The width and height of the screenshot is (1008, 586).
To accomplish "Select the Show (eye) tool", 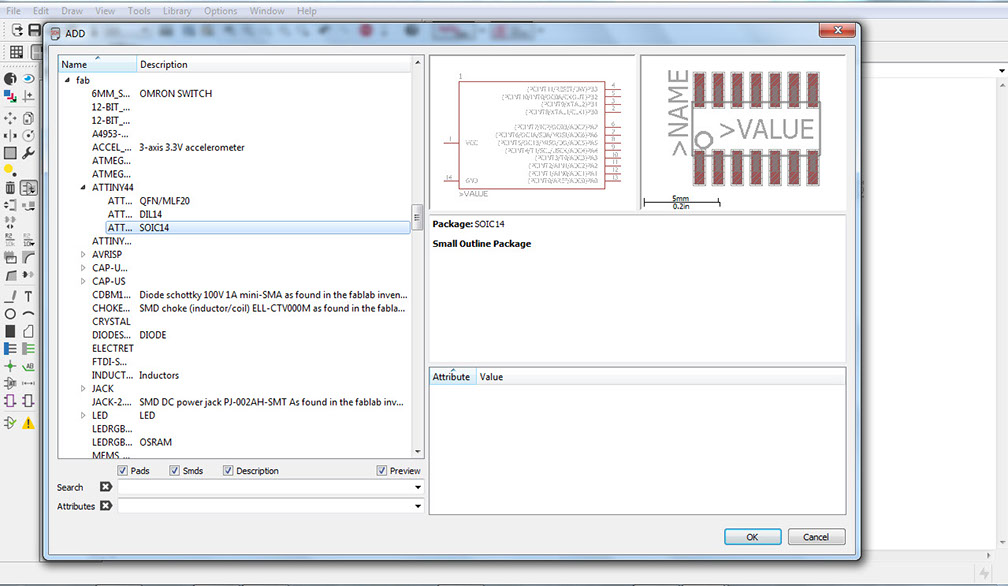I will coord(28,79).
